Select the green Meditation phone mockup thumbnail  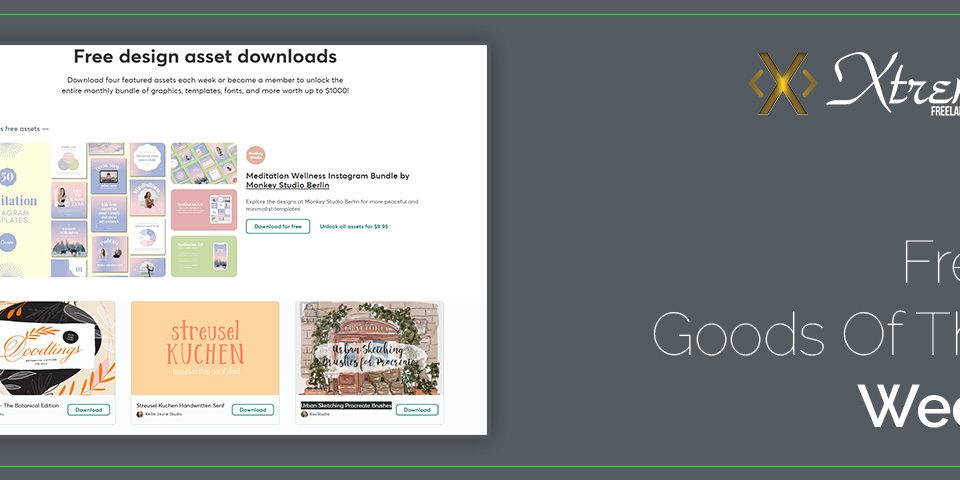[x=204, y=257]
